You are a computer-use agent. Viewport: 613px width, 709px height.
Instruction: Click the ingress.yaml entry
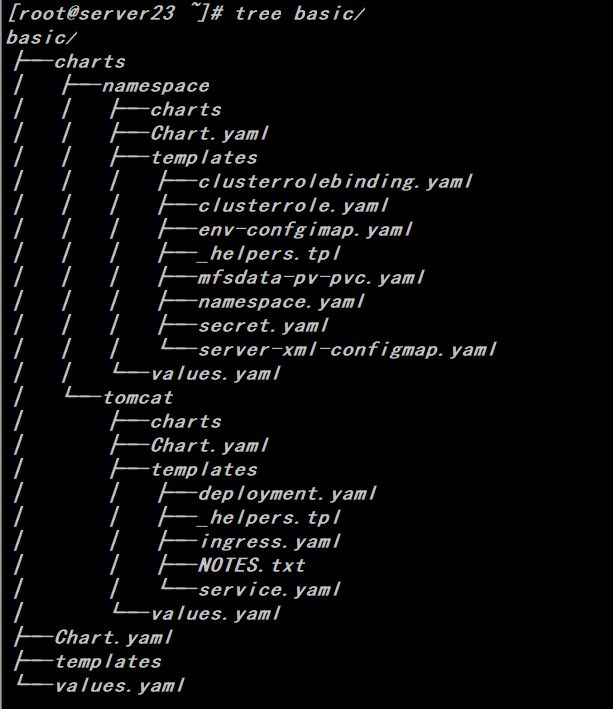tap(269, 541)
